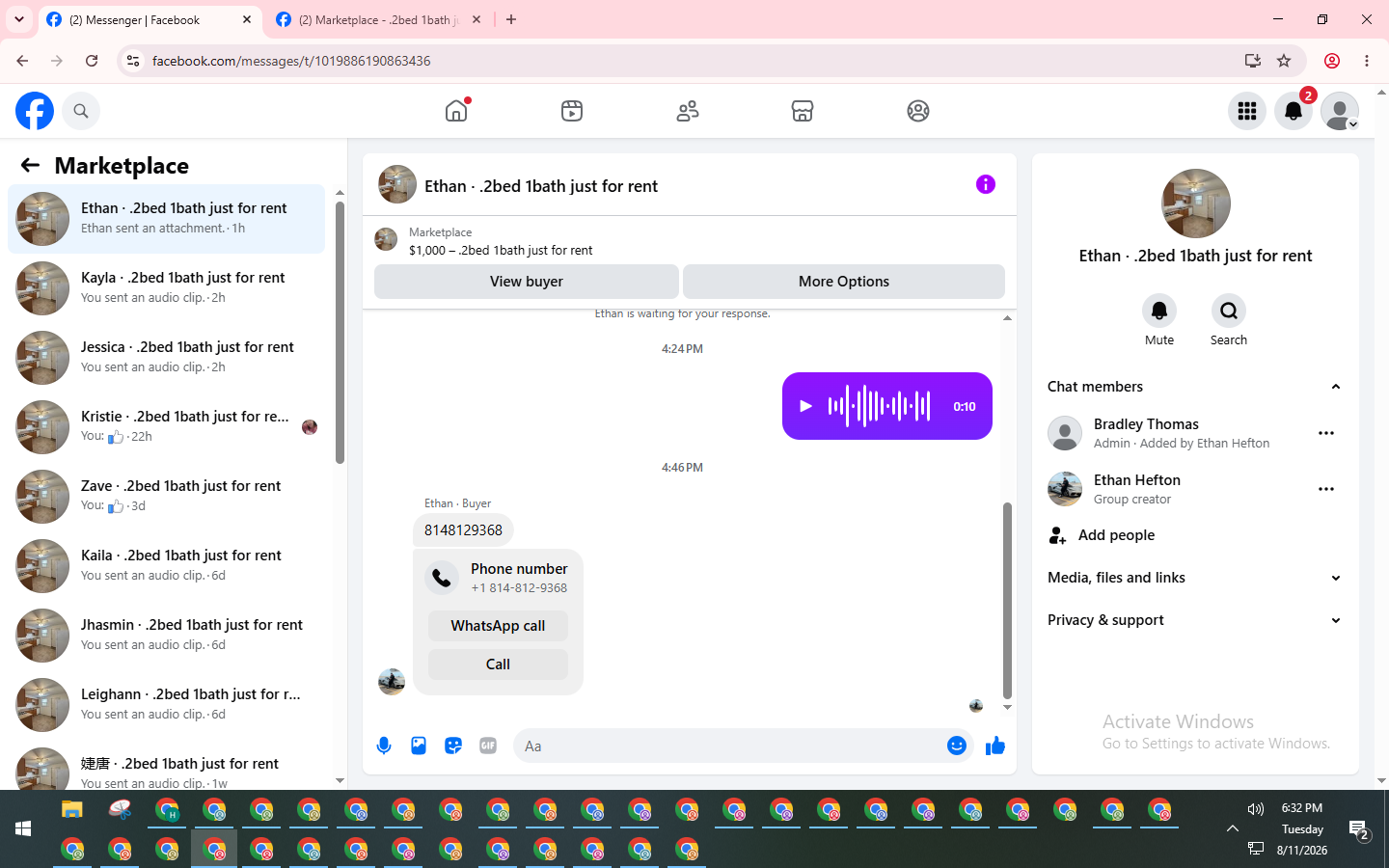Click the phone handset icon in message card
1389x868 pixels.
pyautogui.click(x=442, y=578)
